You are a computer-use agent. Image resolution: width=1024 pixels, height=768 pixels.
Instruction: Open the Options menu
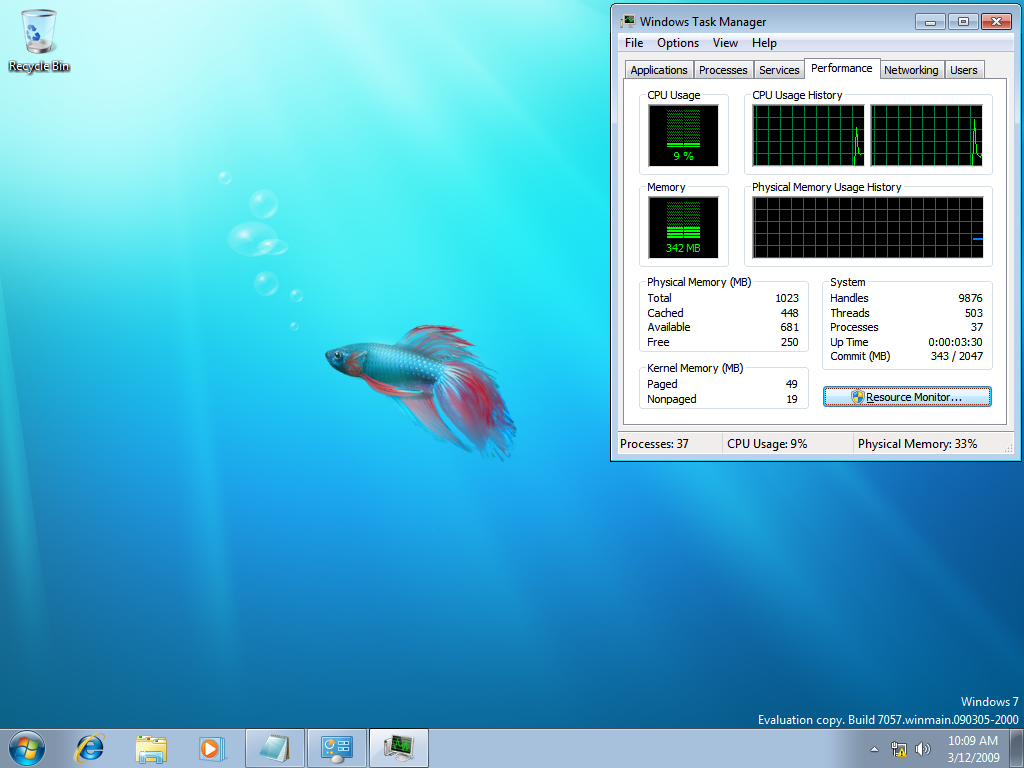click(678, 43)
